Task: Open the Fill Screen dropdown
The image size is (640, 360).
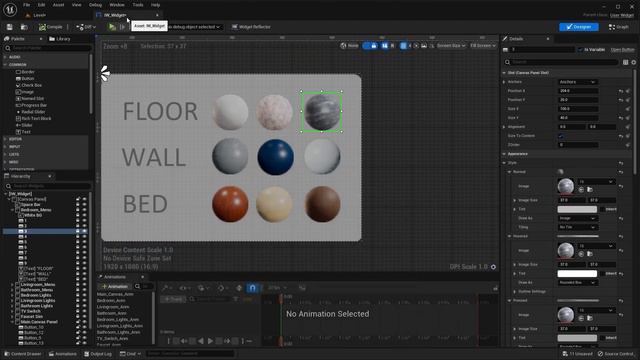Action: click(483, 46)
